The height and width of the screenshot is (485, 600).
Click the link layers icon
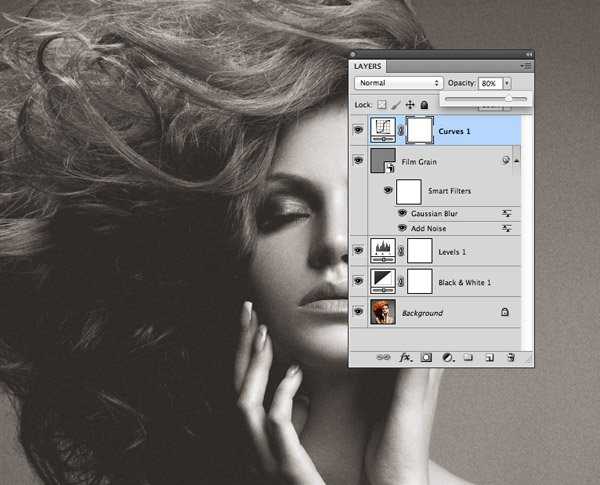(382, 356)
